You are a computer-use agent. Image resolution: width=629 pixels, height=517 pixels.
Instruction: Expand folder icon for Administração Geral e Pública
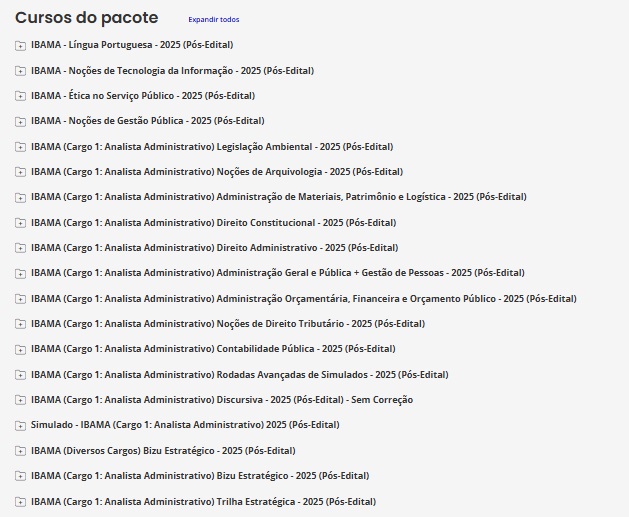[20, 273]
